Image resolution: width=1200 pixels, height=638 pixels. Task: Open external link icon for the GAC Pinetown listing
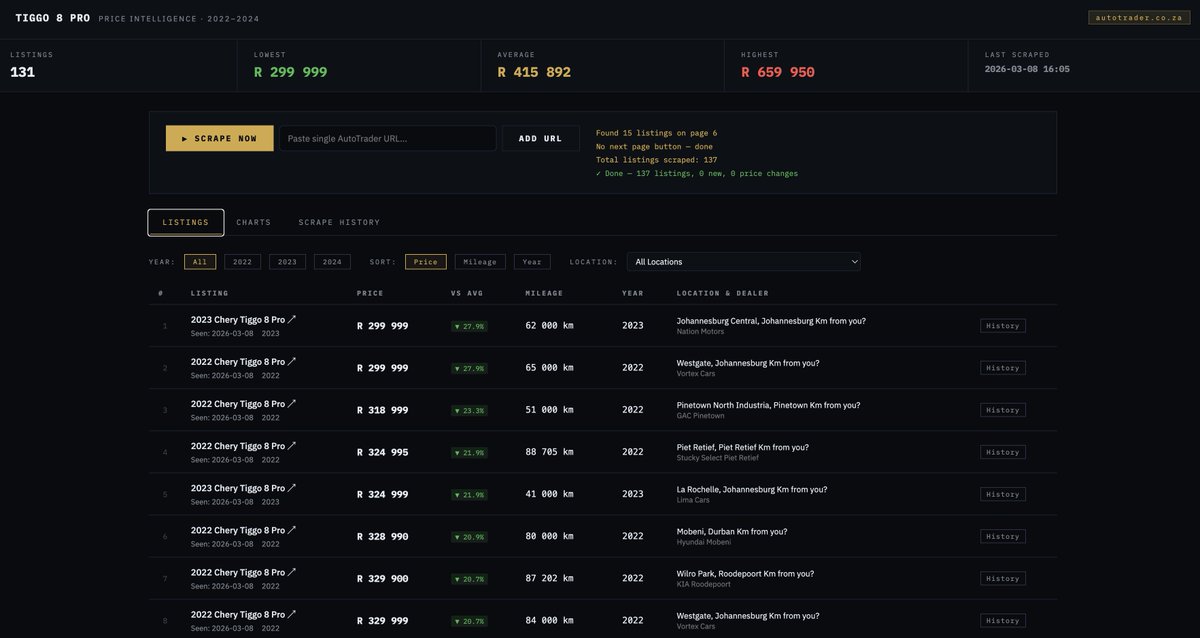tap(292, 404)
